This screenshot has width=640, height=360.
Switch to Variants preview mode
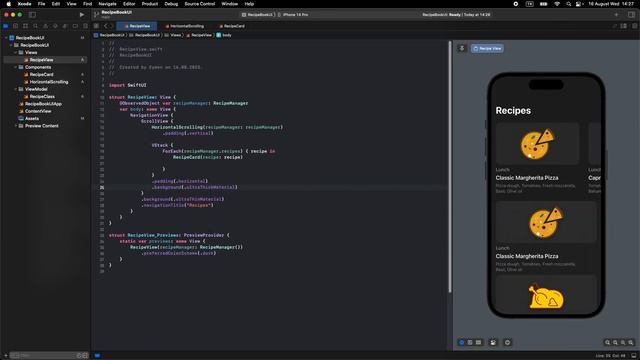point(478,342)
